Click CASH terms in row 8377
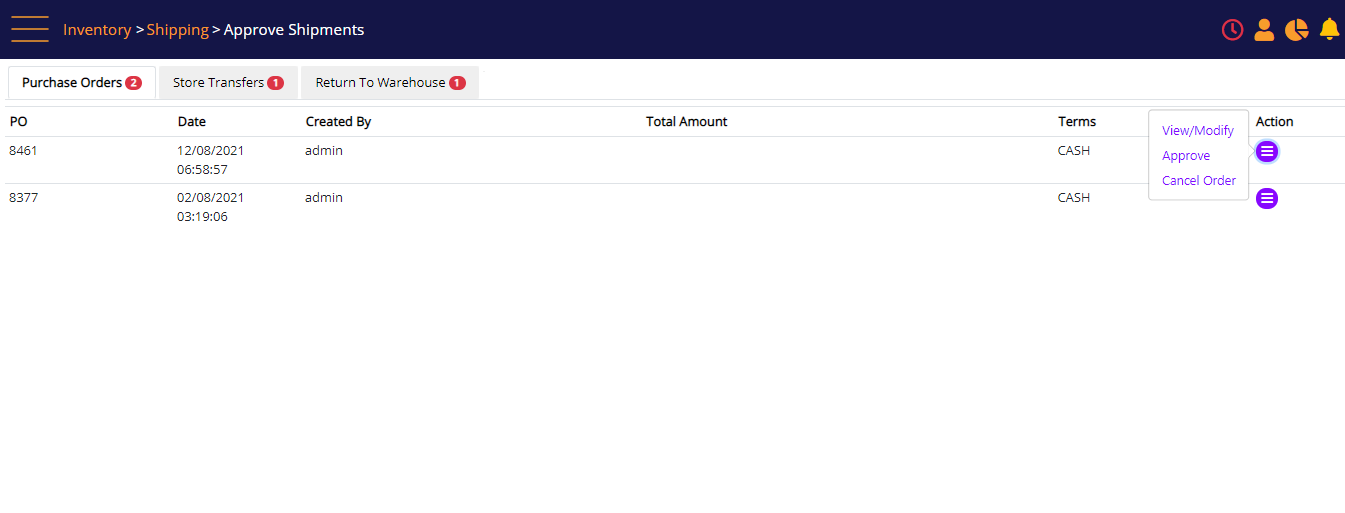This screenshot has width=1345, height=513. pyautogui.click(x=1074, y=198)
